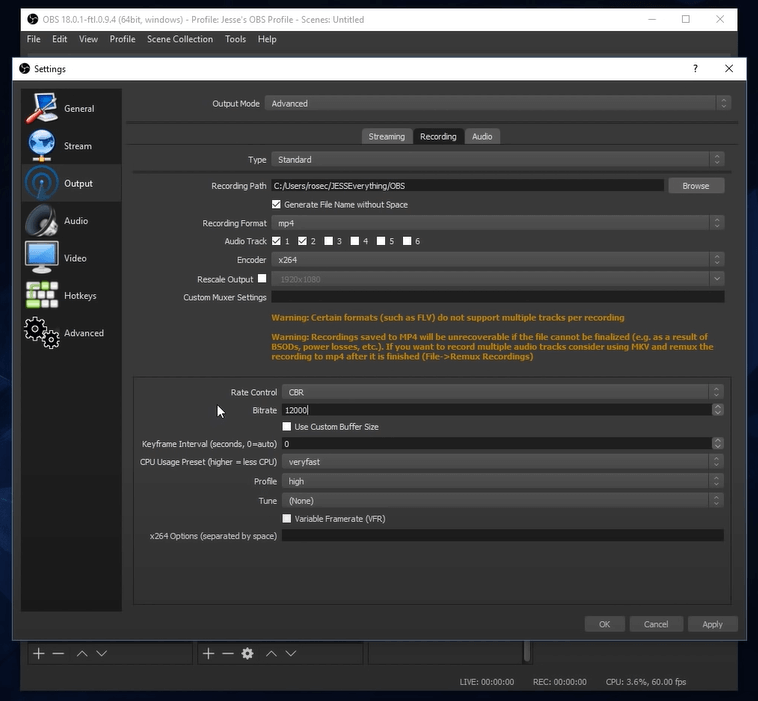Toggle the Use Custom Buffer Size checkbox

tap(287, 427)
